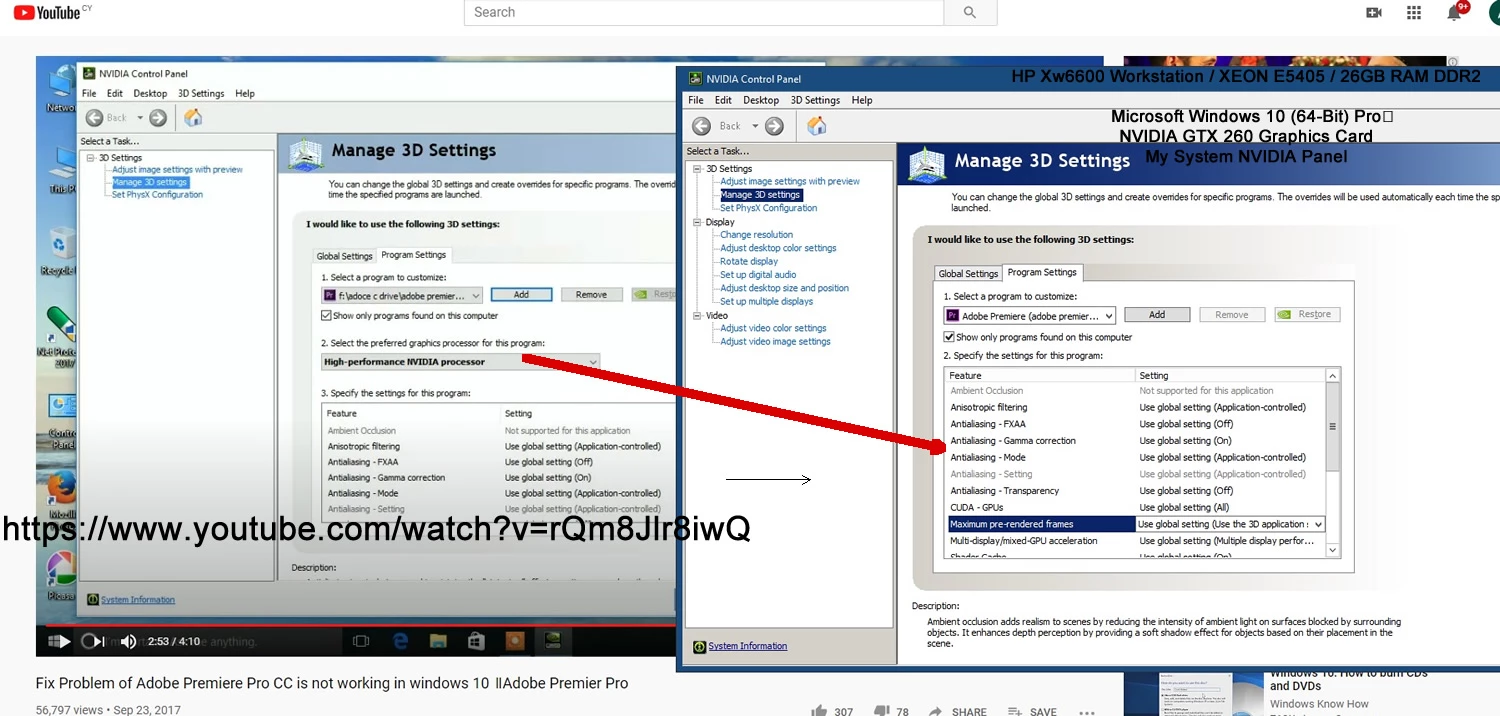Collapse 3D Settings tree node in front window
The width and height of the screenshot is (1500, 716).
coord(697,169)
